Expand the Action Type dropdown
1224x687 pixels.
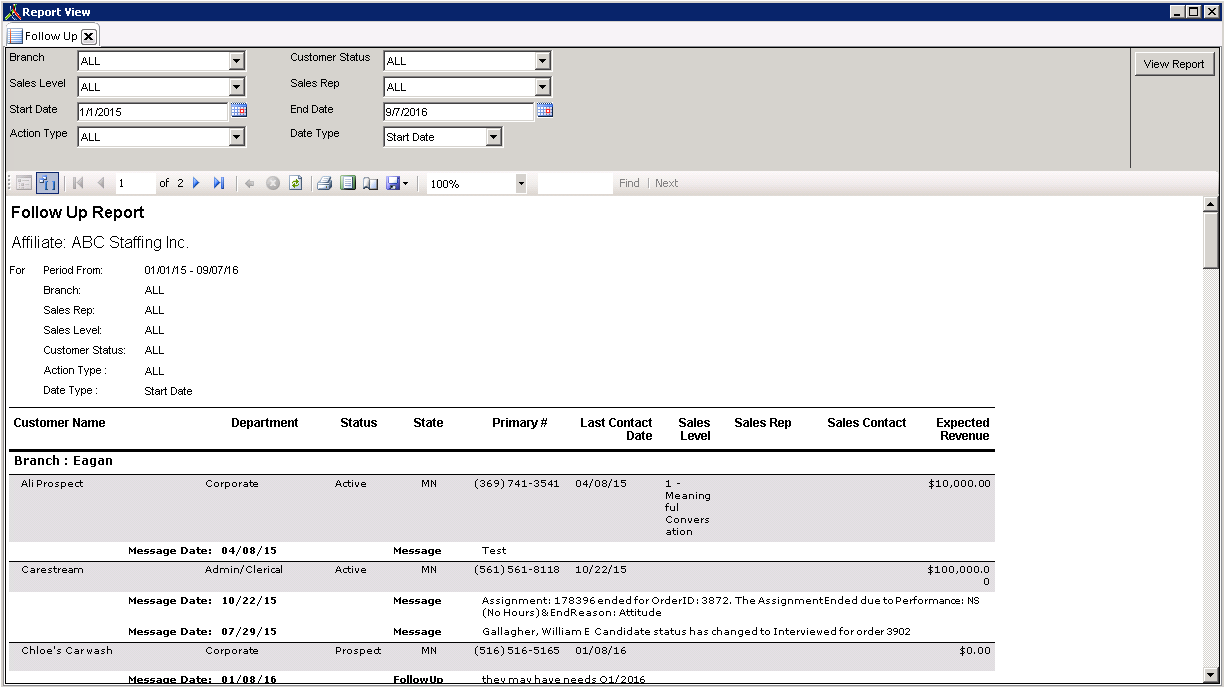click(237, 137)
